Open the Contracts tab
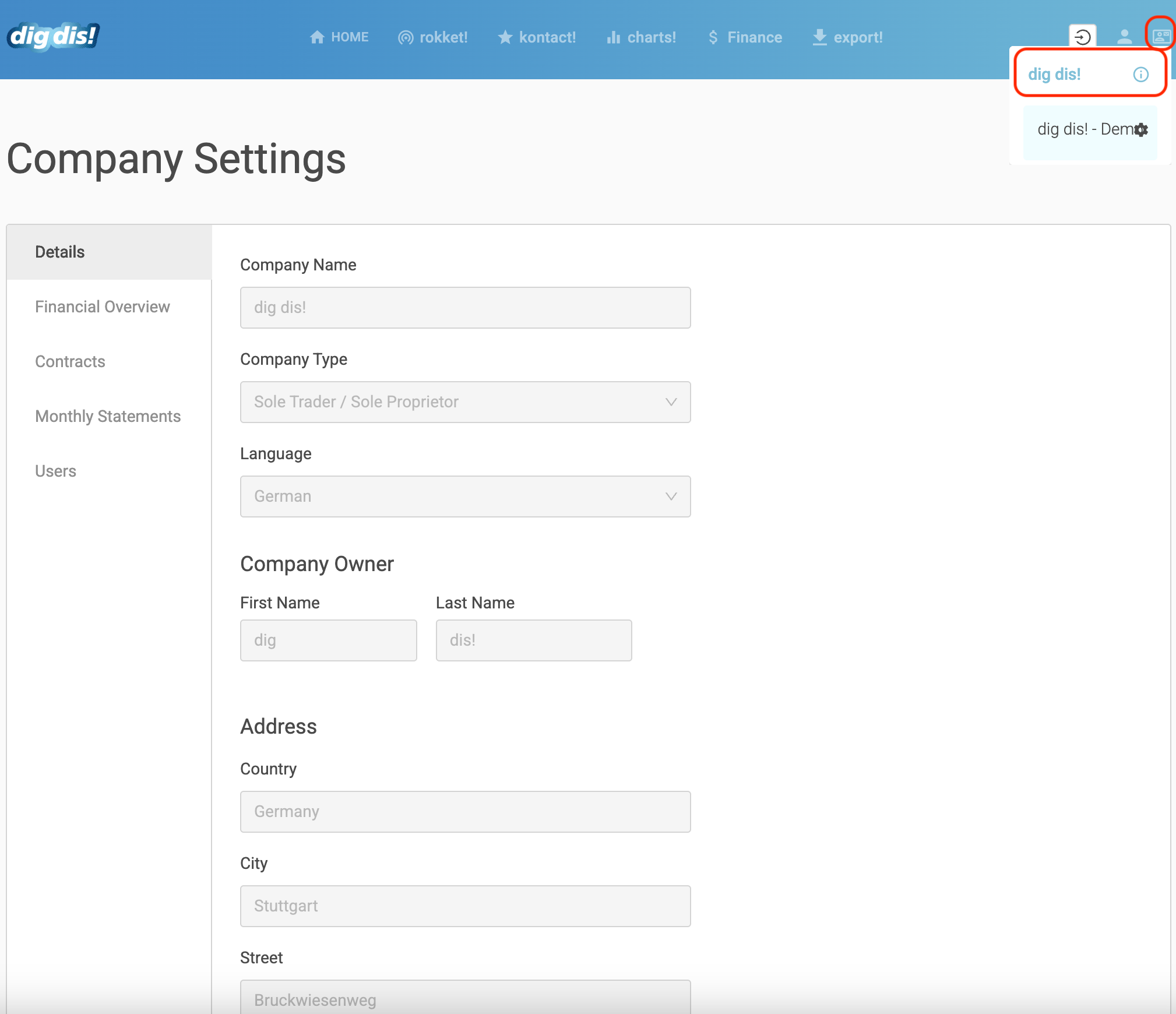The height and width of the screenshot is (1014, 1176). coord(70,361)
